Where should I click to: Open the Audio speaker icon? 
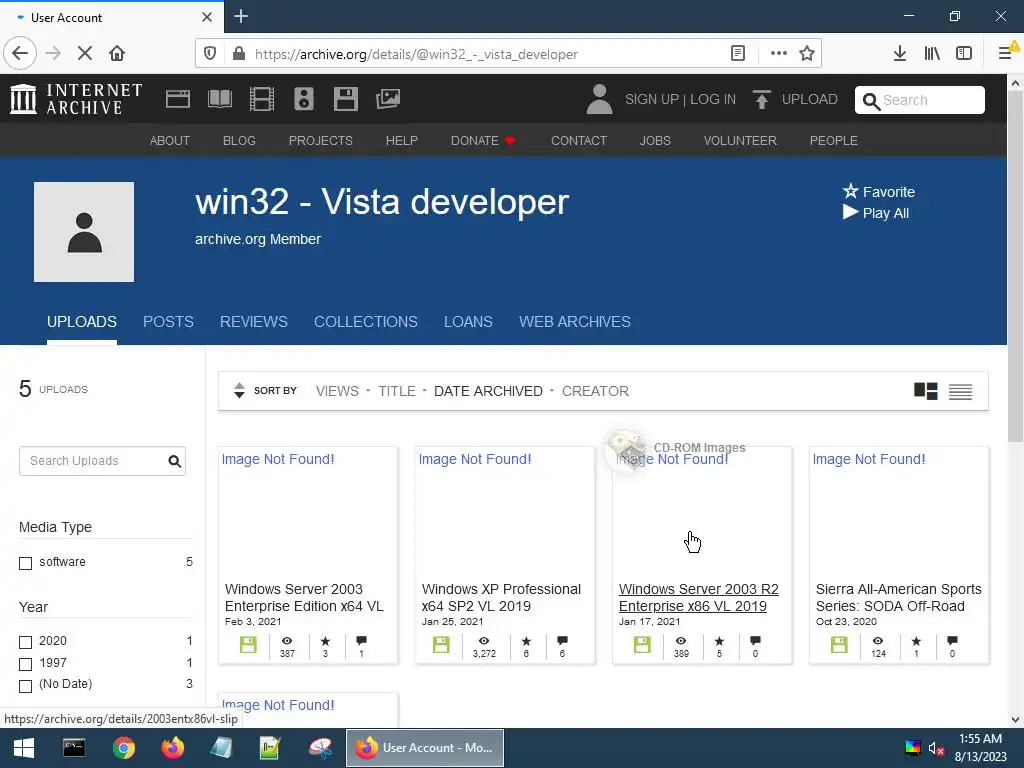[x=304, y=99]
